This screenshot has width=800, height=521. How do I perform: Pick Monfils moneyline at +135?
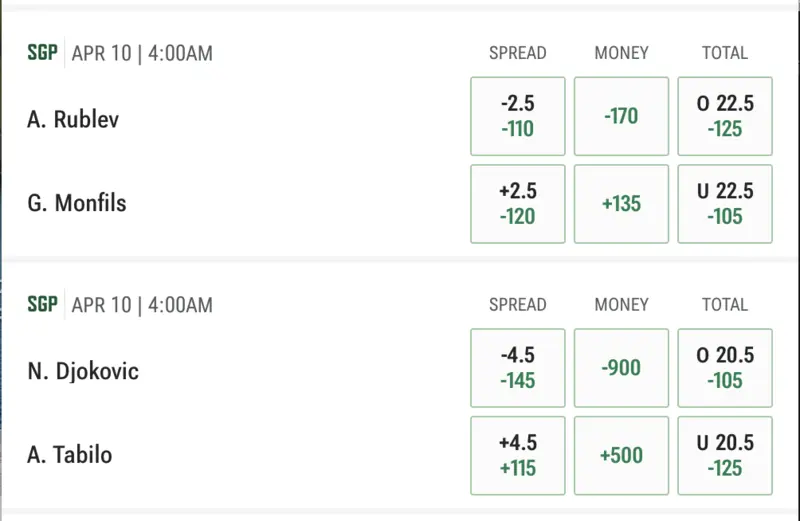click(621, 204)
